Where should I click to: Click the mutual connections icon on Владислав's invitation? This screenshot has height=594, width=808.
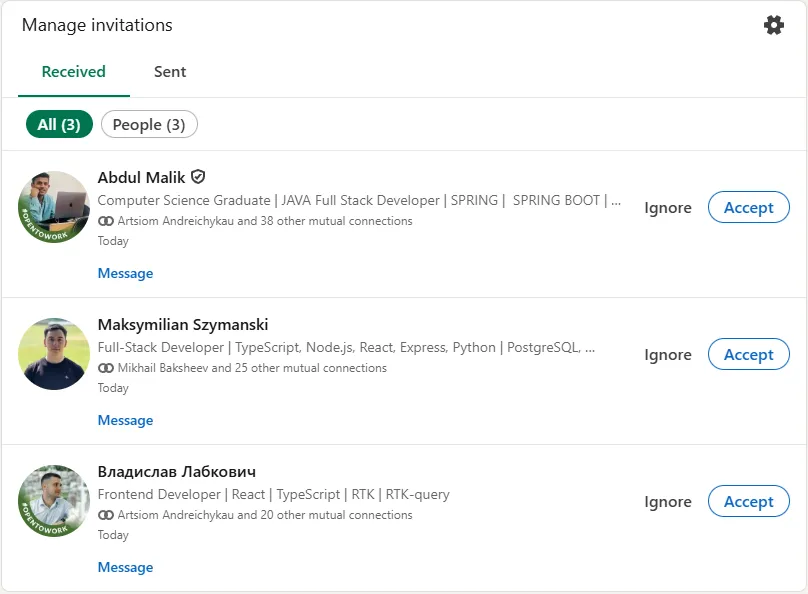[x=104, y=515]
